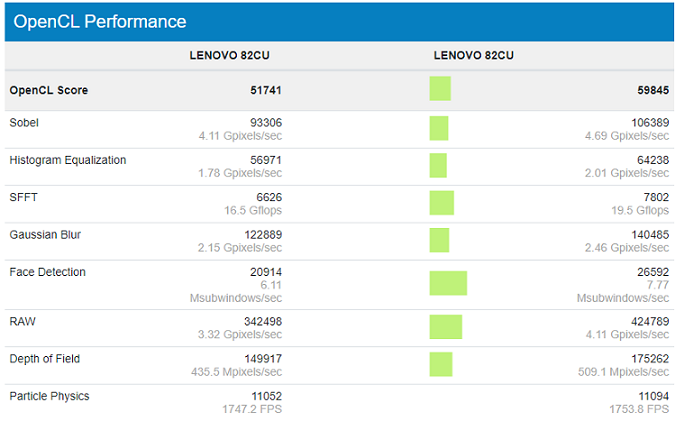Select the OpenCL Score value 51741
Viewport: 676px width, 430px height.
pos(266,90)
